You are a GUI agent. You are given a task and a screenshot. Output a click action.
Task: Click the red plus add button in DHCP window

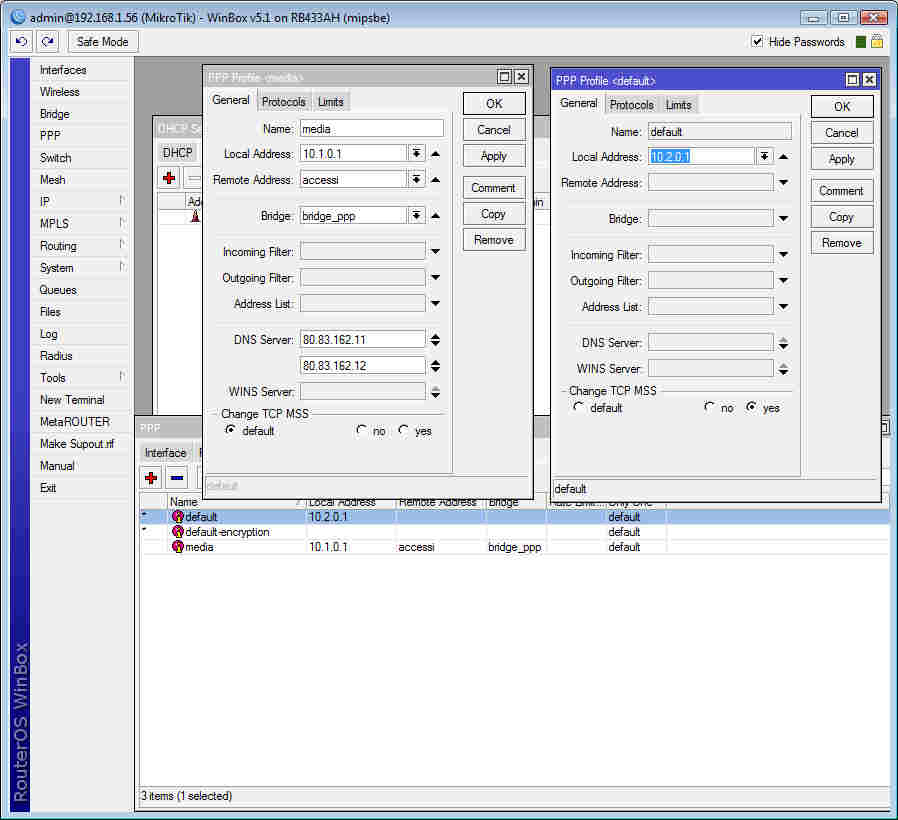pyautogui.click(x=169, y=178)
